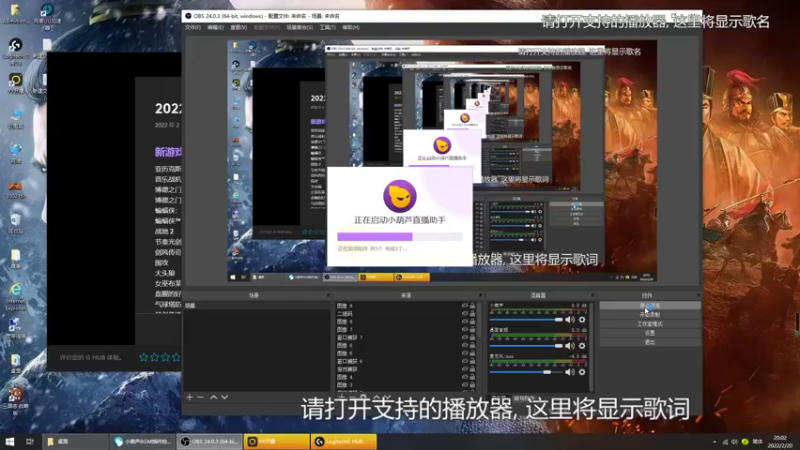Screen dimensions: 800x450
Task: Open the Internet Explorer desktop icon
Action: [16, 297]
